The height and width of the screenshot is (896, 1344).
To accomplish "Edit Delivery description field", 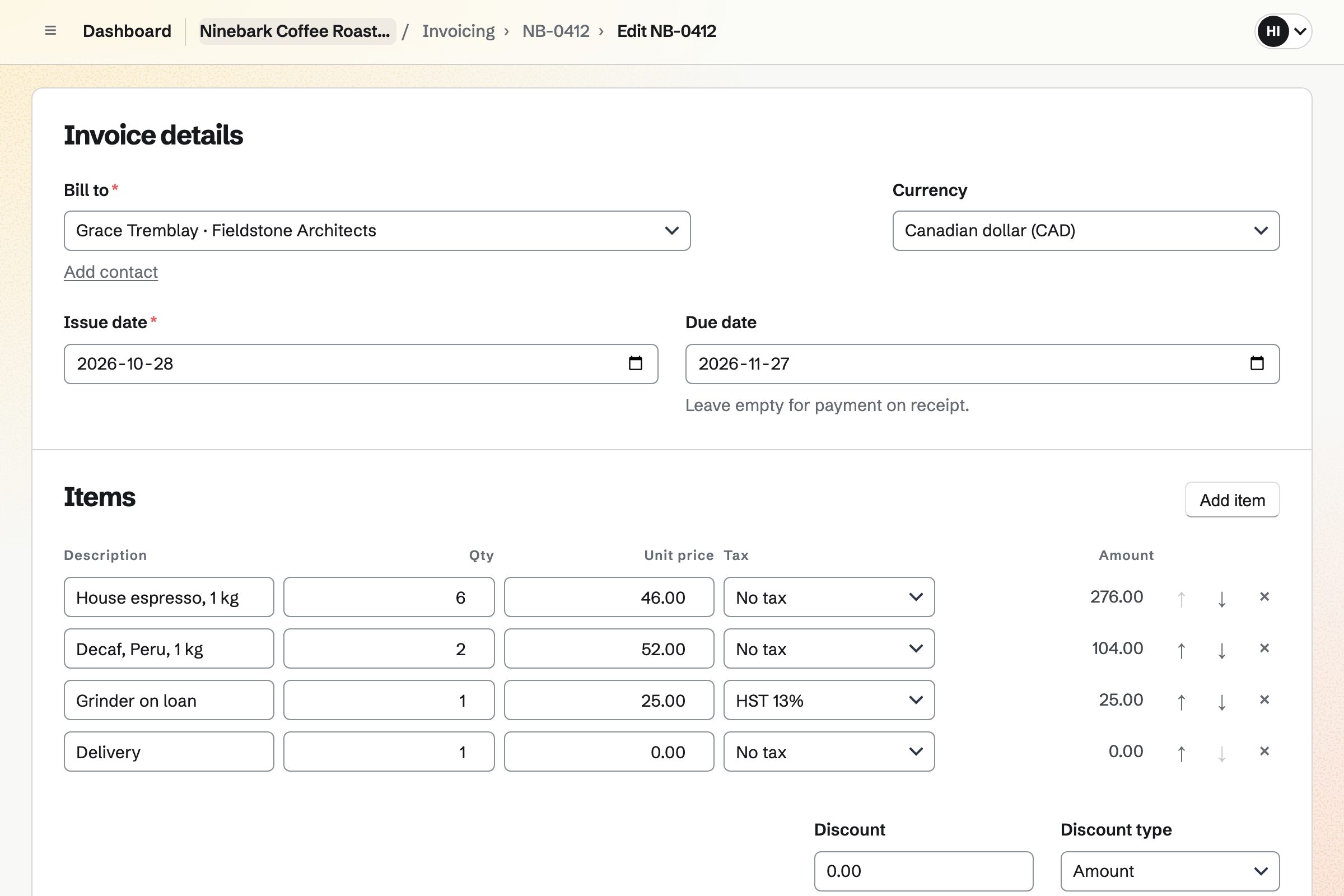I will 169,752.
